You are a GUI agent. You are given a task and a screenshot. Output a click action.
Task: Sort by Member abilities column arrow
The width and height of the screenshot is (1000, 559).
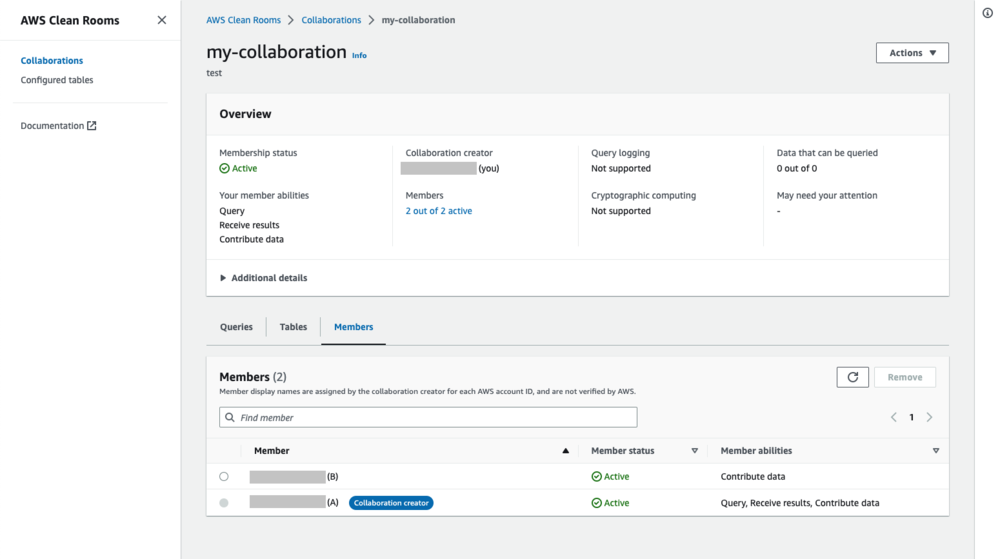click(936, 451)
